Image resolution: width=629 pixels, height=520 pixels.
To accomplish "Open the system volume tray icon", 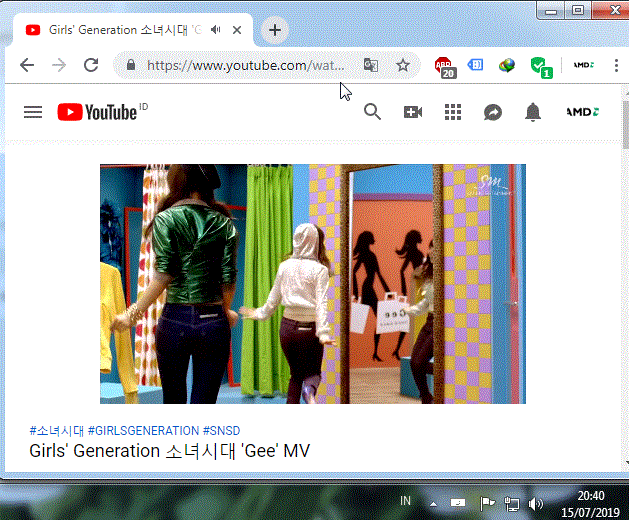I will tap(536, 504).
